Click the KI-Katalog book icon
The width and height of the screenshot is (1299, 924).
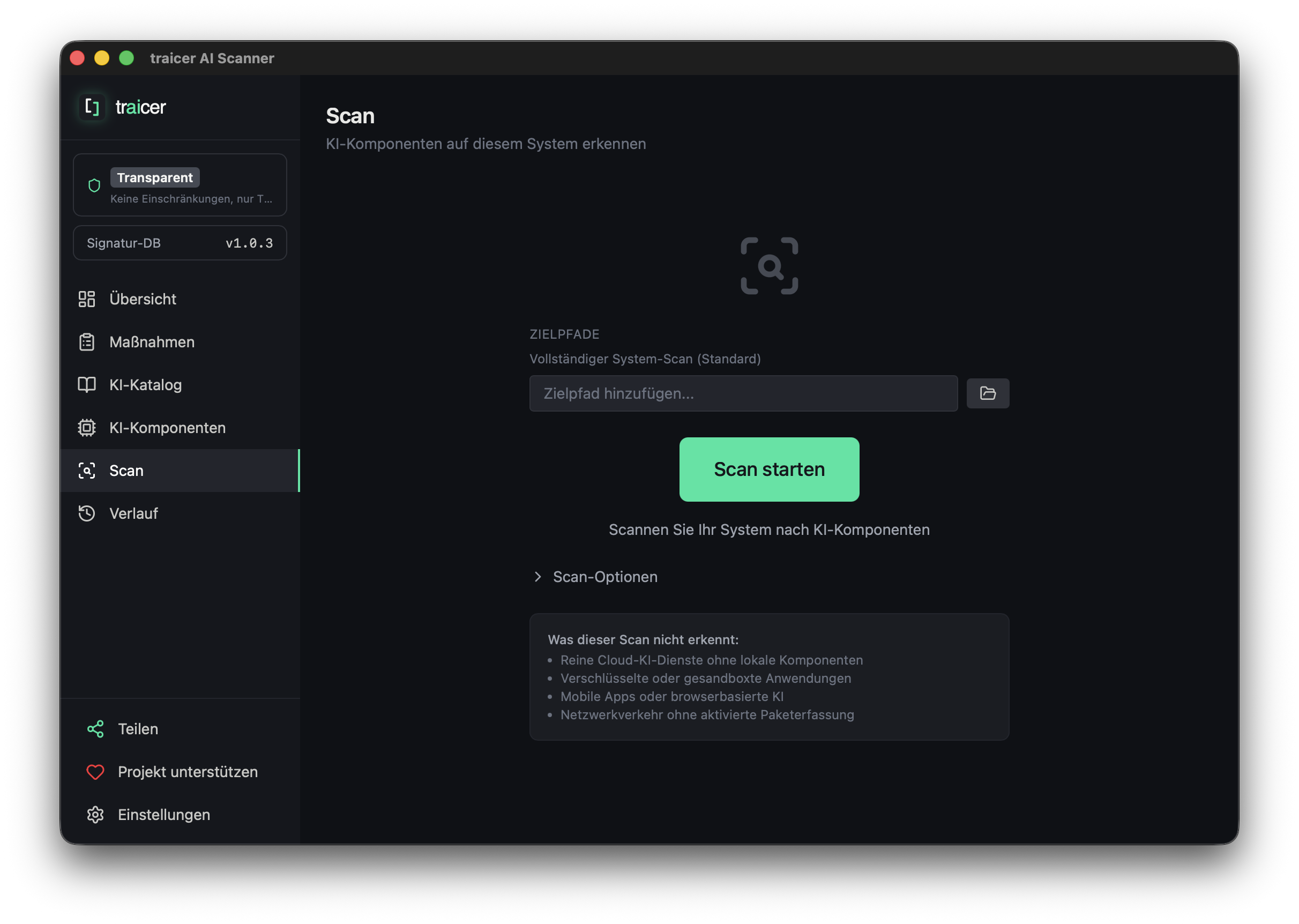(86, 385)
